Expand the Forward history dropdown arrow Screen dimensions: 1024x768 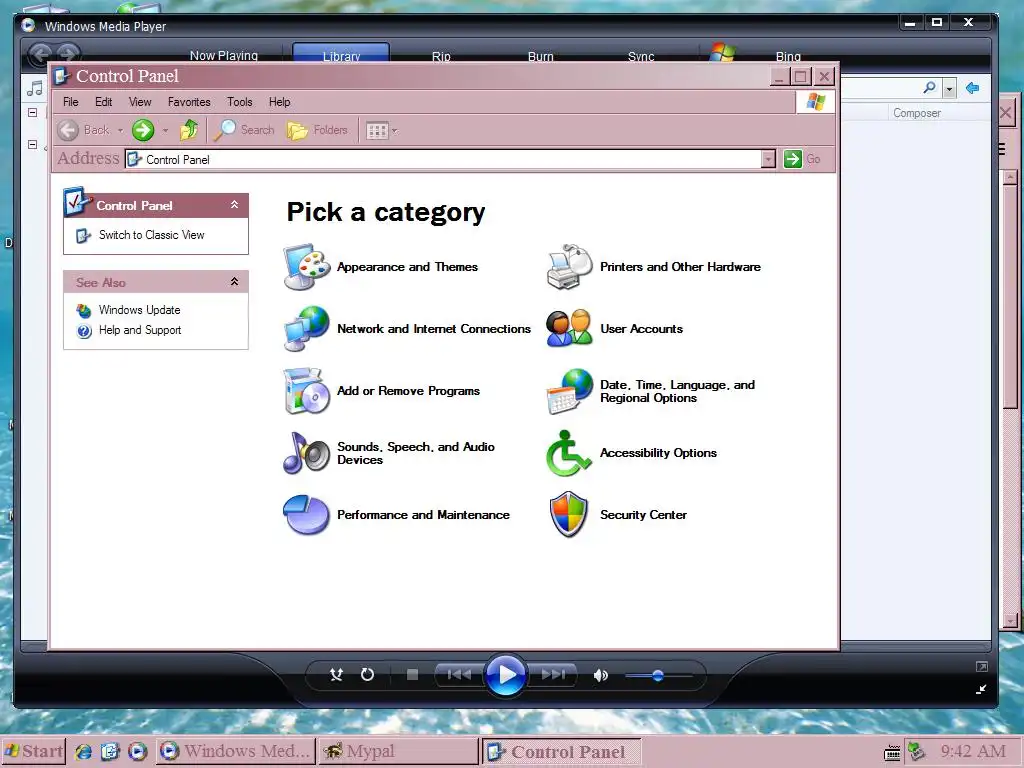coord(165,131)
